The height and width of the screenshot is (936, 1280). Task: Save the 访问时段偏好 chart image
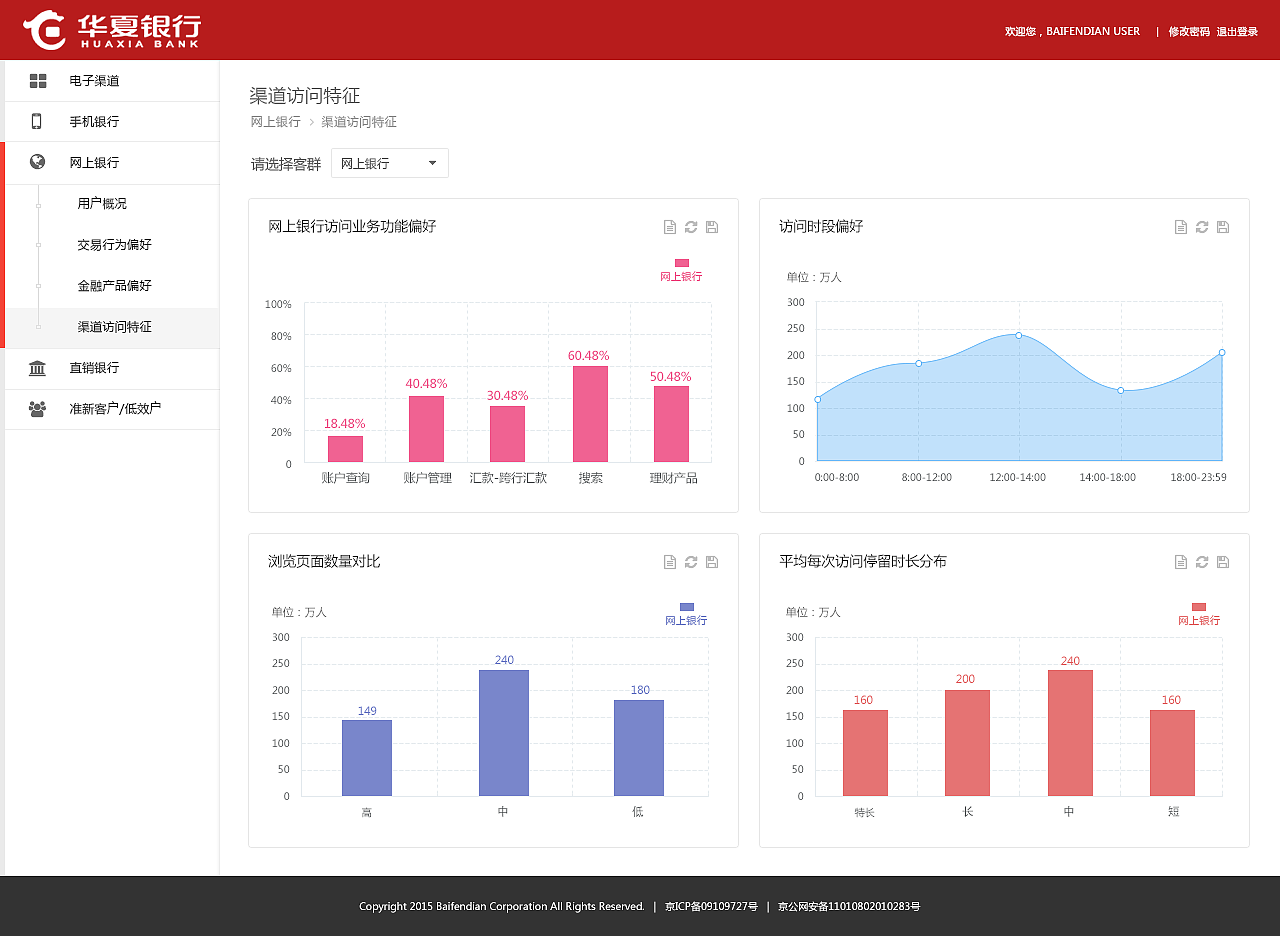pos(1223,227)
